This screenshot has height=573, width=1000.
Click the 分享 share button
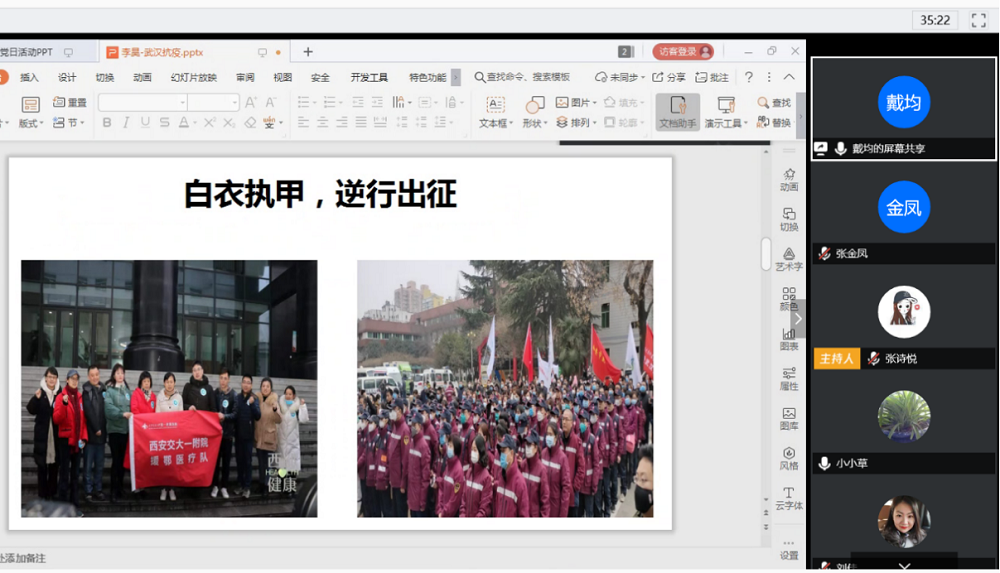click(669, 77)
